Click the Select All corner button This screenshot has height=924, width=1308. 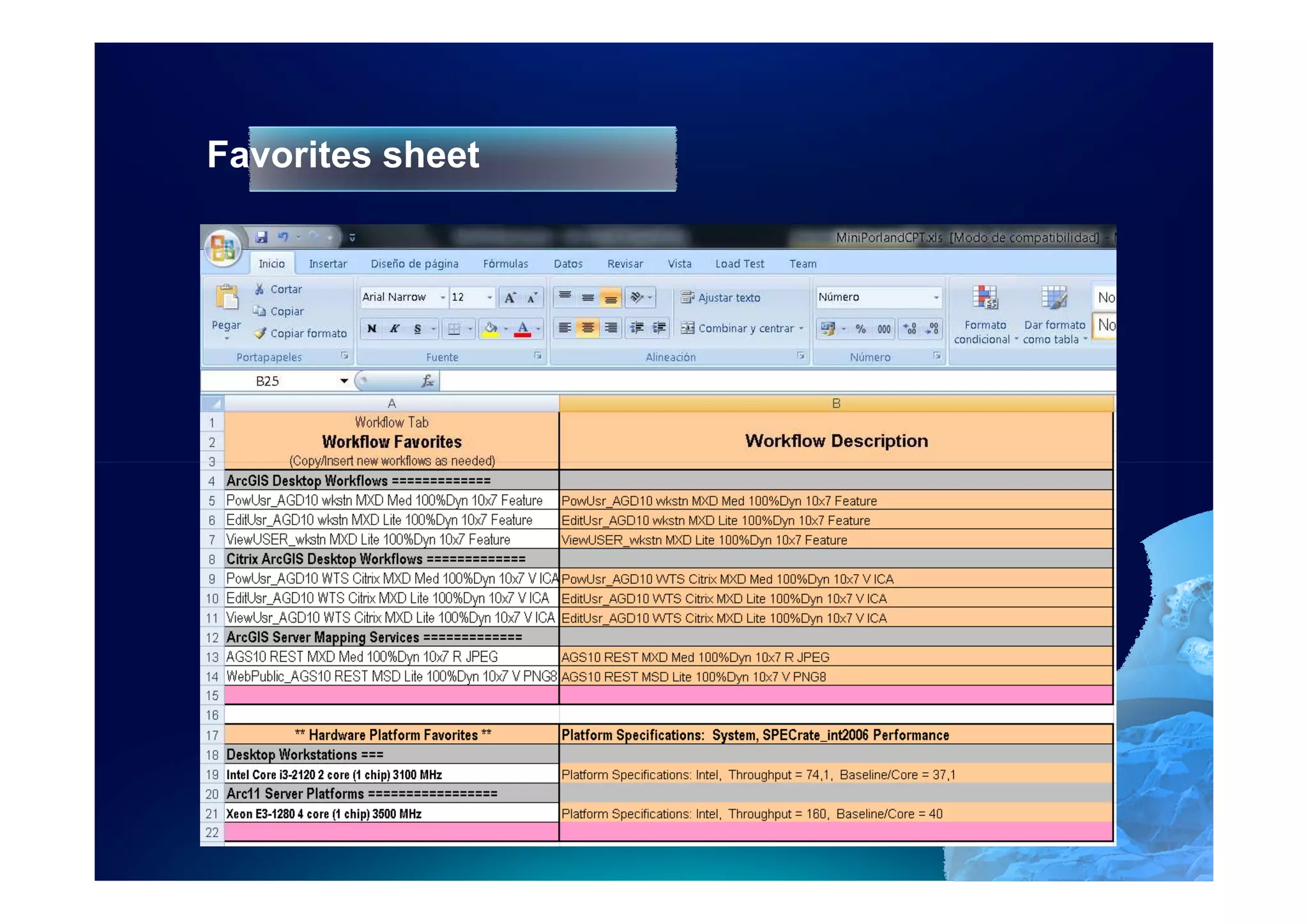pyautogui.click(x=212, y=404)
